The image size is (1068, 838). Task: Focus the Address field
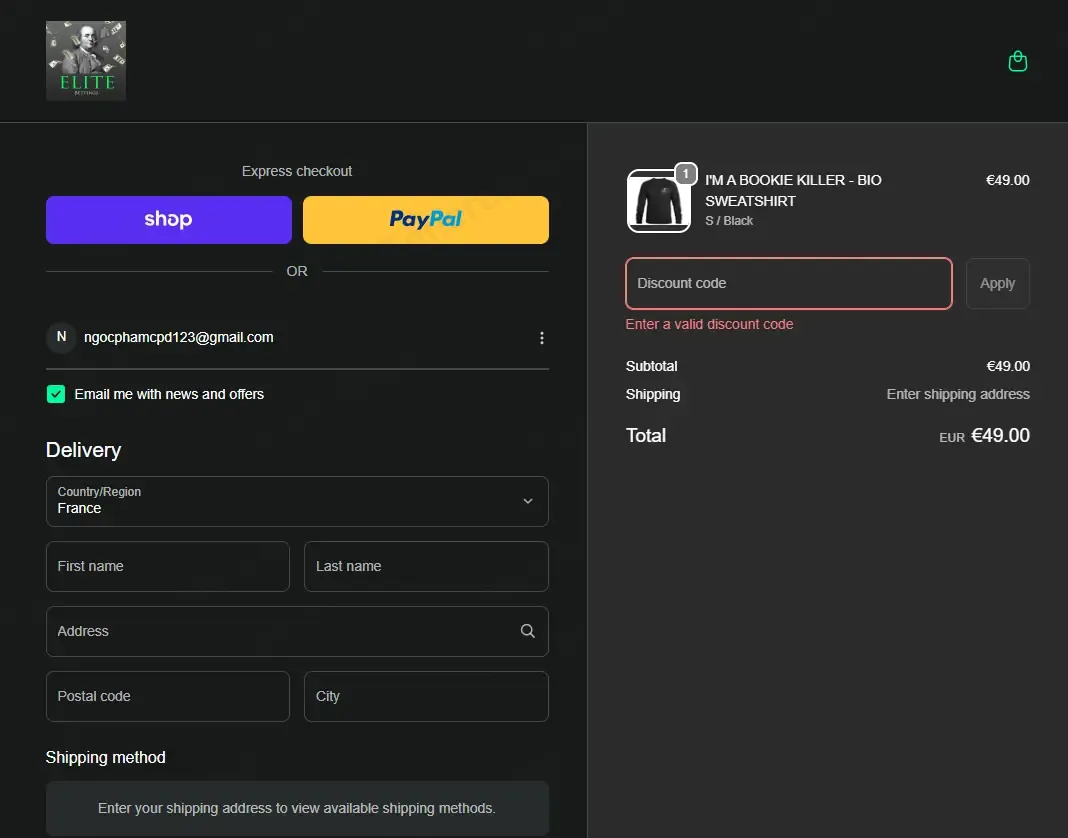(297, 632)
